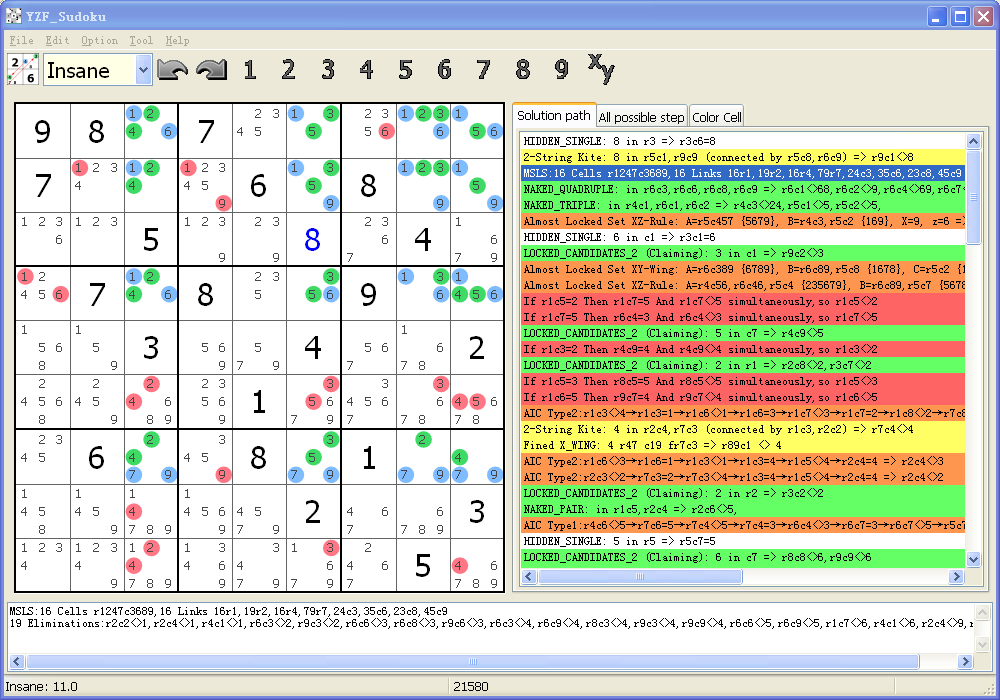Image resolution: width=1000 pixels, height=700 pixels.
Task: Select digit 6 in toolbar
Action: point(445,70)
